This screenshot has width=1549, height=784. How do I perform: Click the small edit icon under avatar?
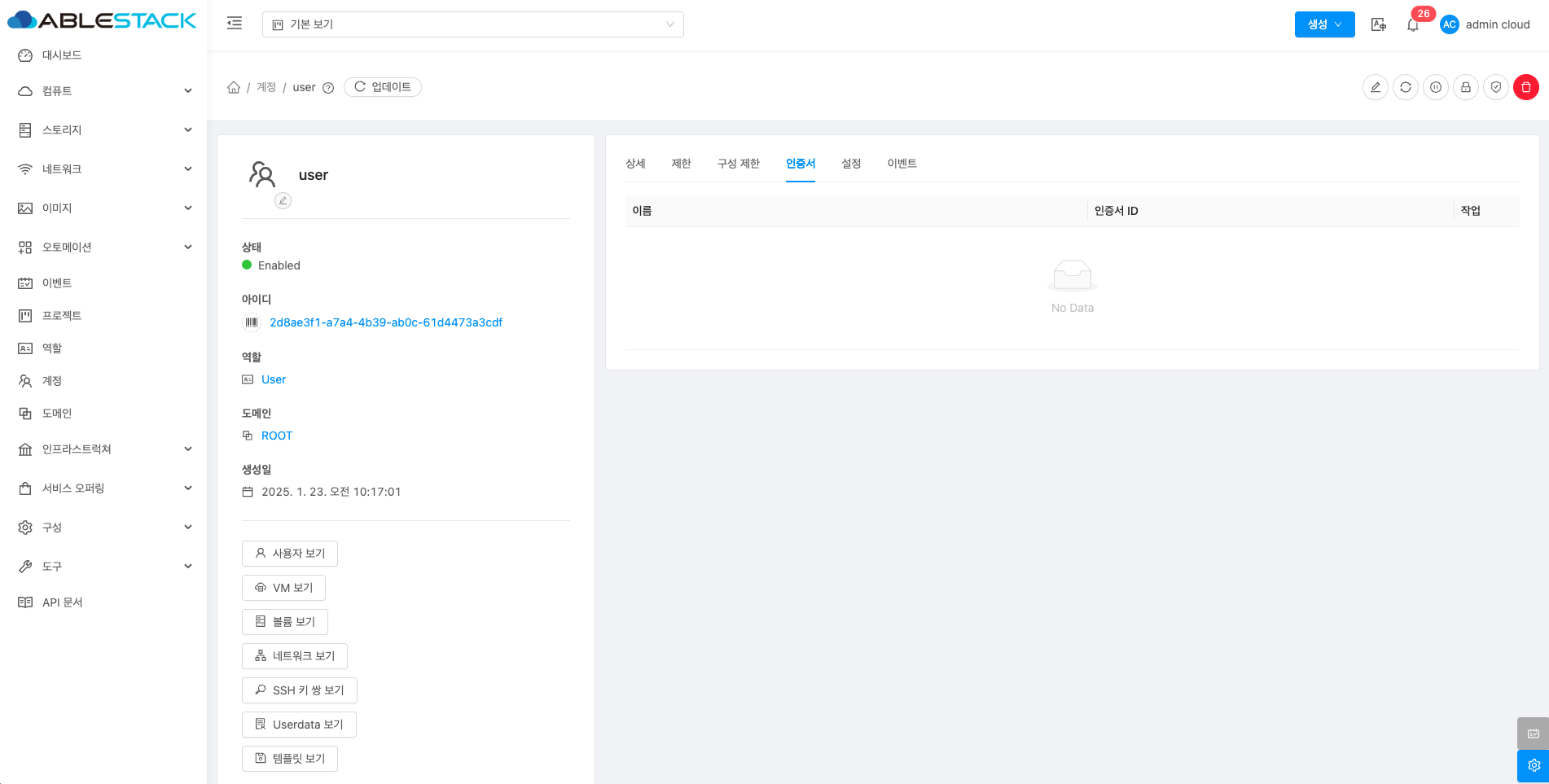click(x=283, y=200)
